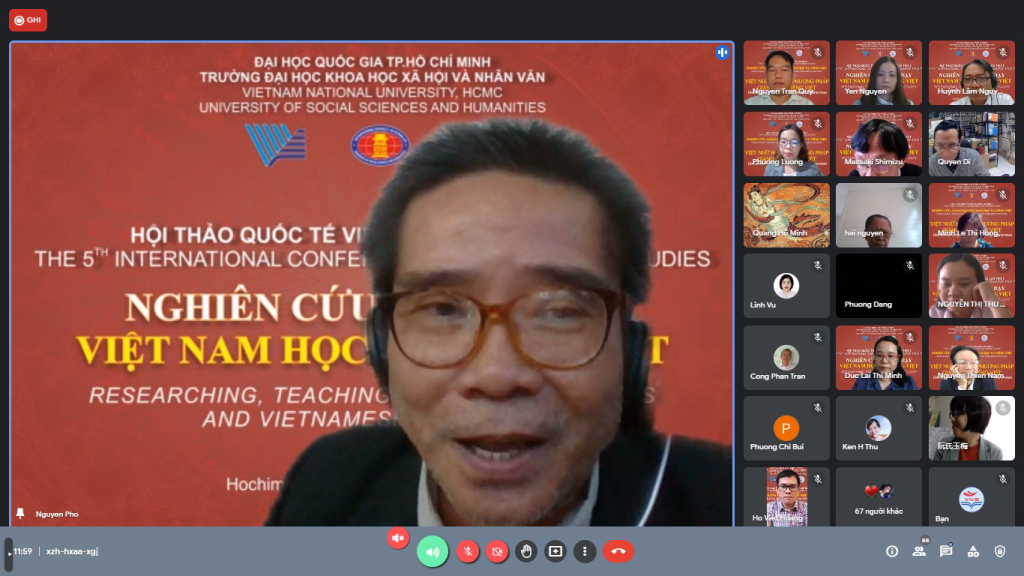Click muted mic icon on Bạn tile
1024x576 pixels.
pos(1002,479)
